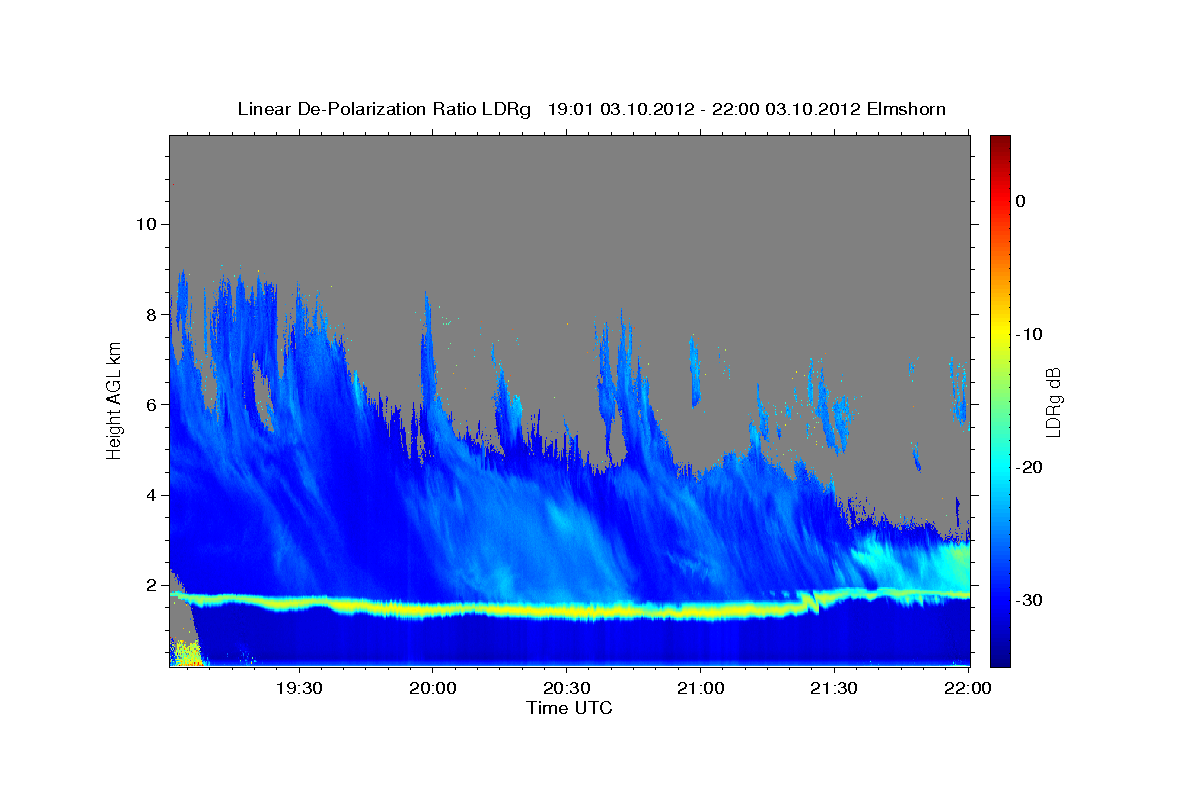The width and height of the screenshot is (1200, 800).
Task: Click the colorbar label '0'
Action: pos(1020,201)
